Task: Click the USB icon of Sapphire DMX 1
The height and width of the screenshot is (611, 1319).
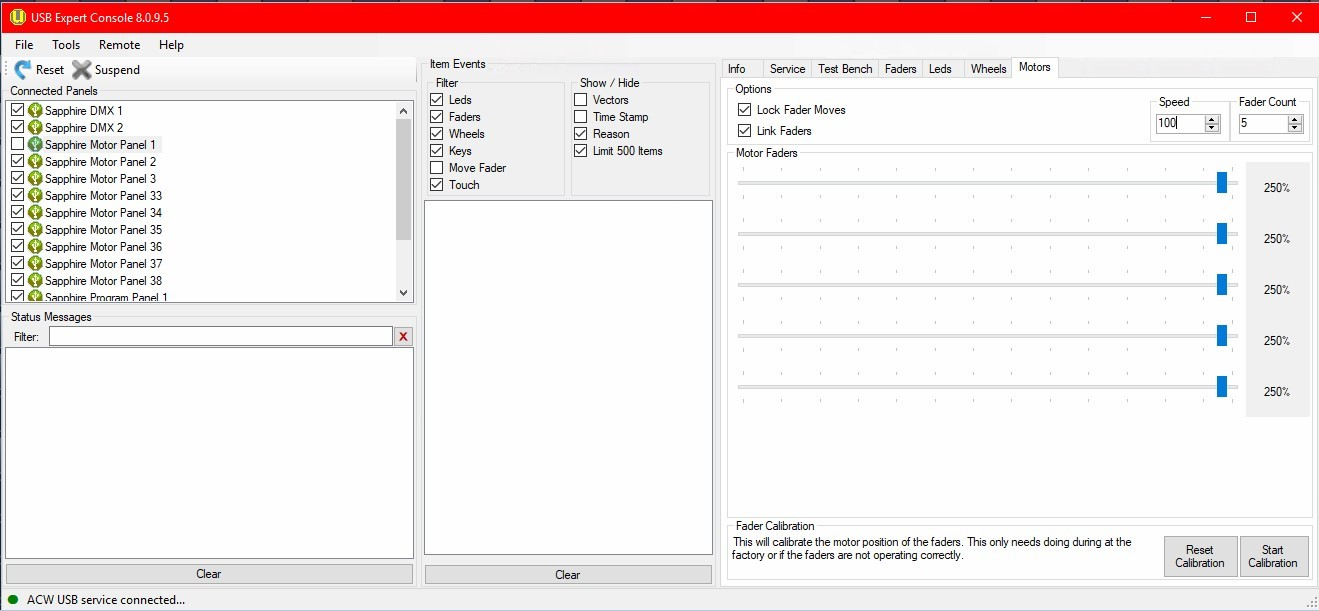Action: pyautogui.click(x=35, y=111)
